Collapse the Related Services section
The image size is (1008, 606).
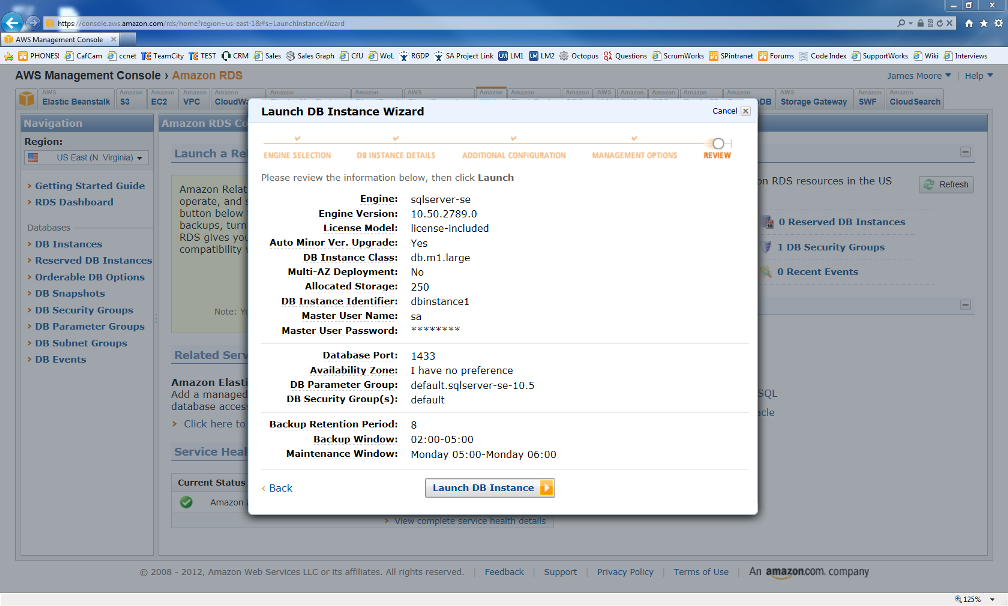tap(965, 305)
